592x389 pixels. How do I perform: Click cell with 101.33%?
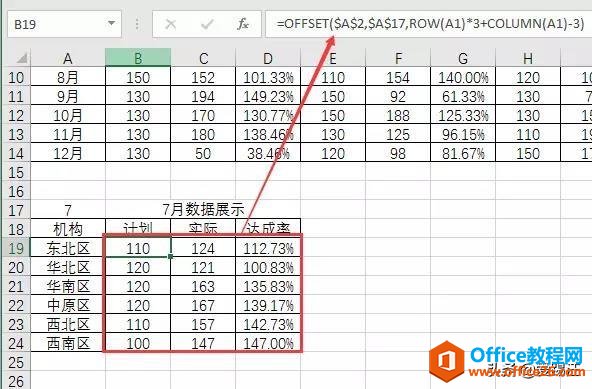[x=268, y=77]
